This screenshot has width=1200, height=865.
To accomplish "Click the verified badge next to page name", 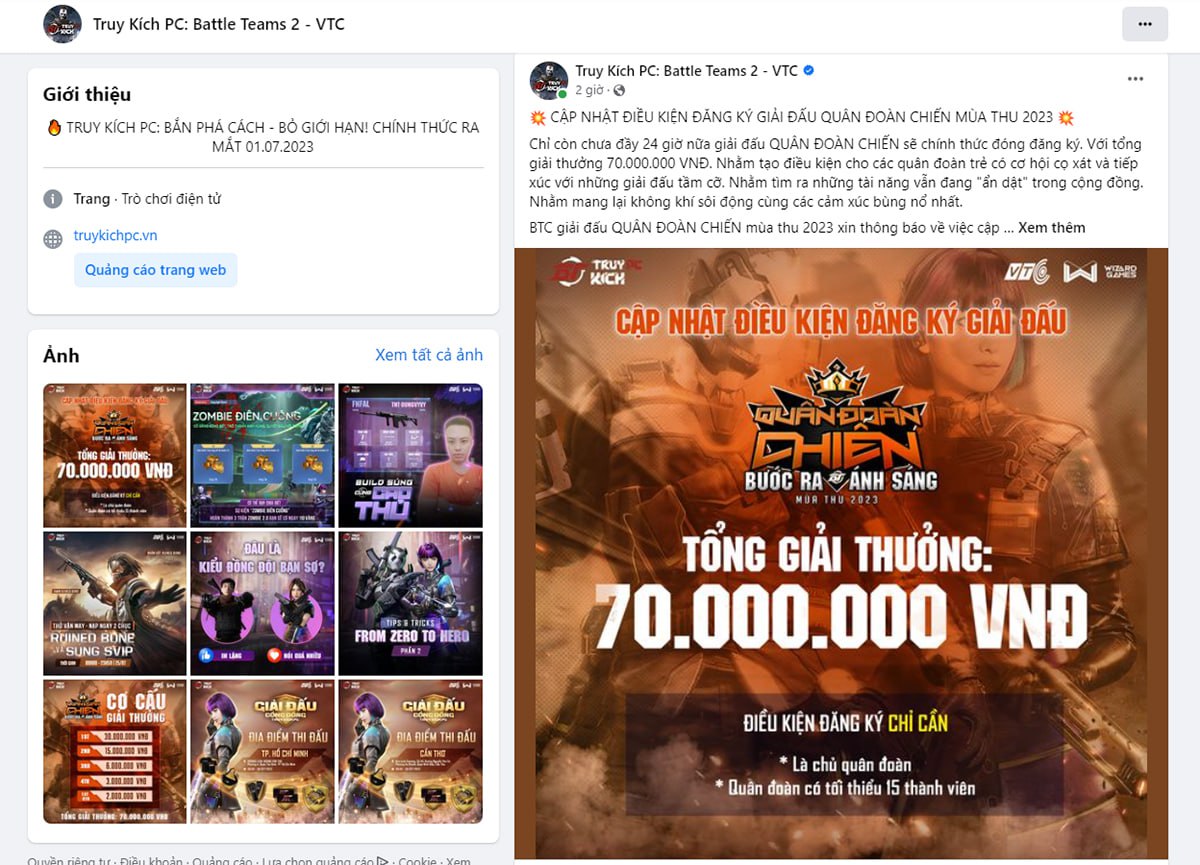I will tap(809, 70).
